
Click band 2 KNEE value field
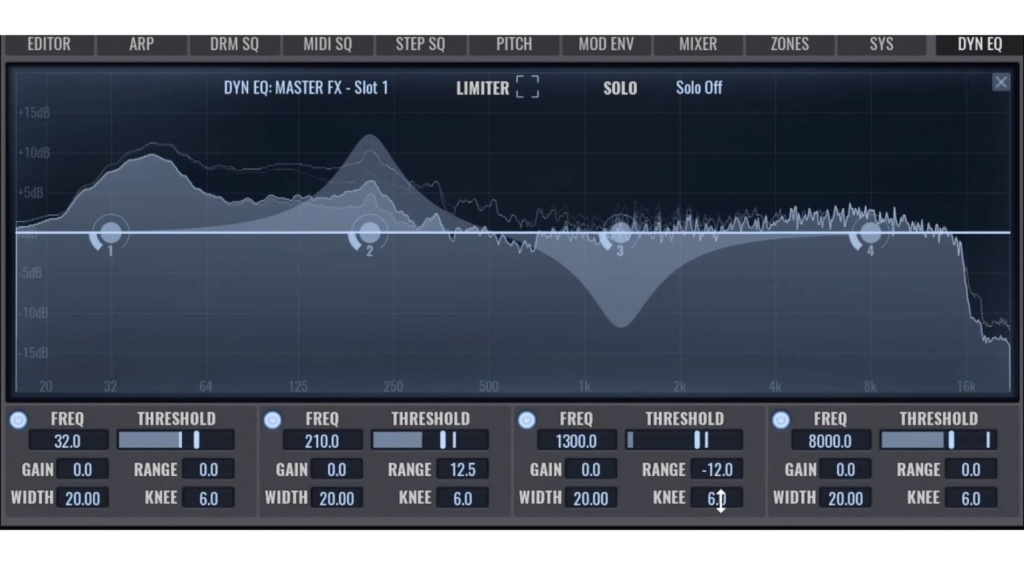[462, 498]
